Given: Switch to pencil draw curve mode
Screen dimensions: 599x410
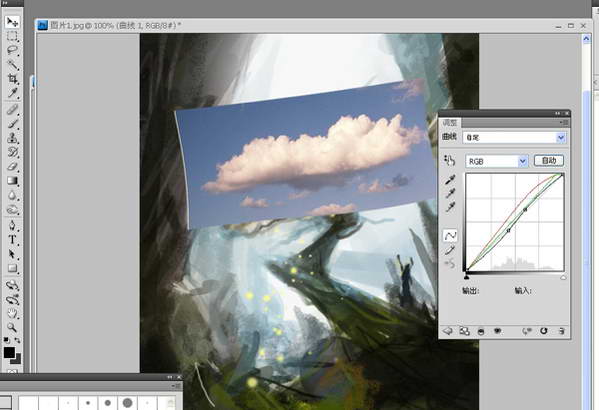Looking at the screenshot, I should pos(450,250).
